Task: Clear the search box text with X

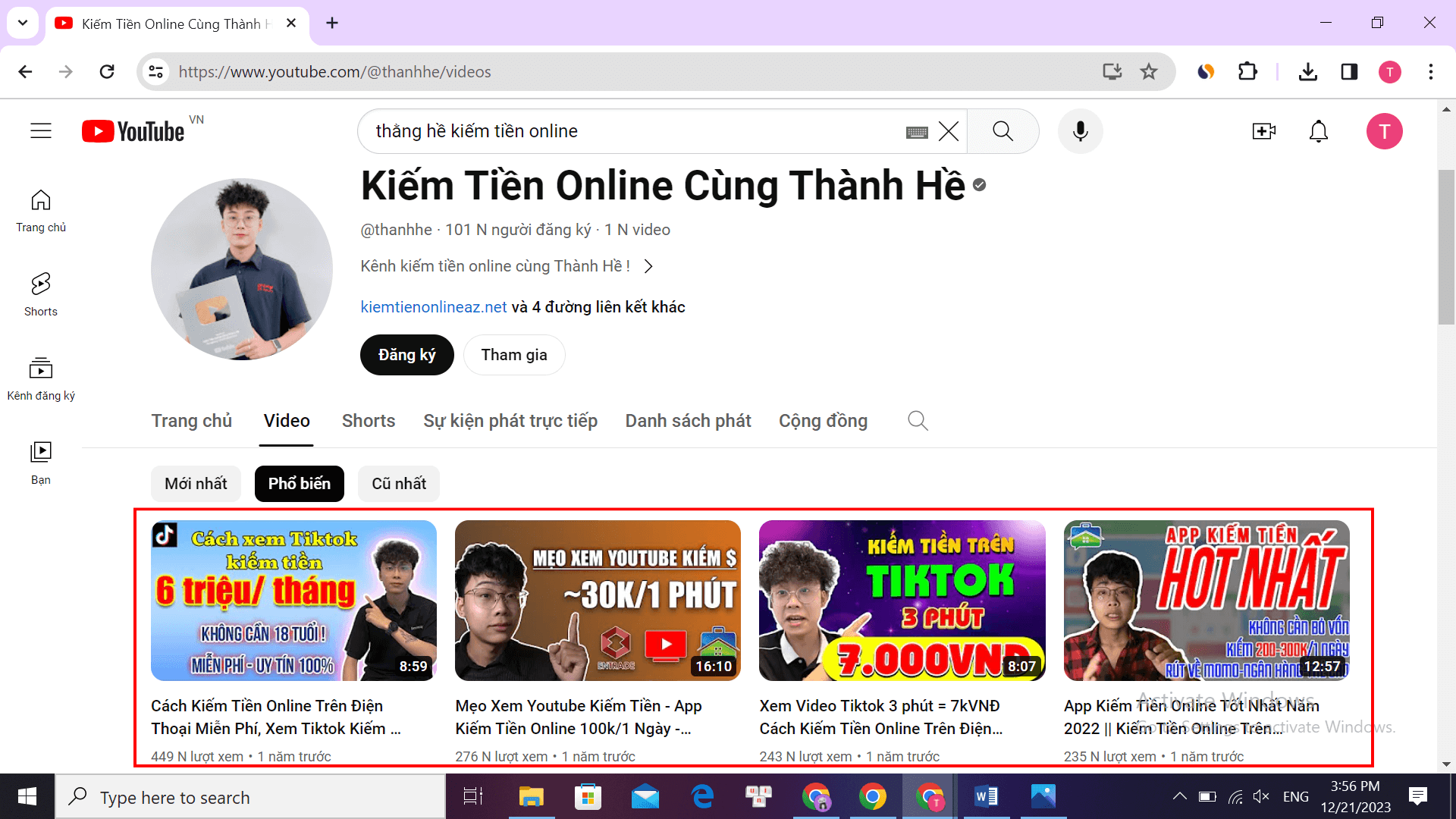Action: point(949,131)
